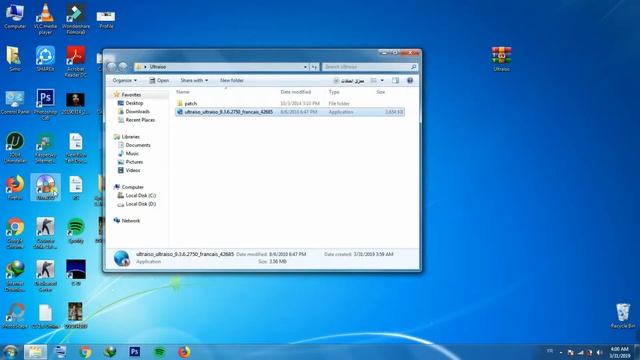Click the volume icon in the system tray
Viewport: 640px width, 360px height.
click(599, 352)
